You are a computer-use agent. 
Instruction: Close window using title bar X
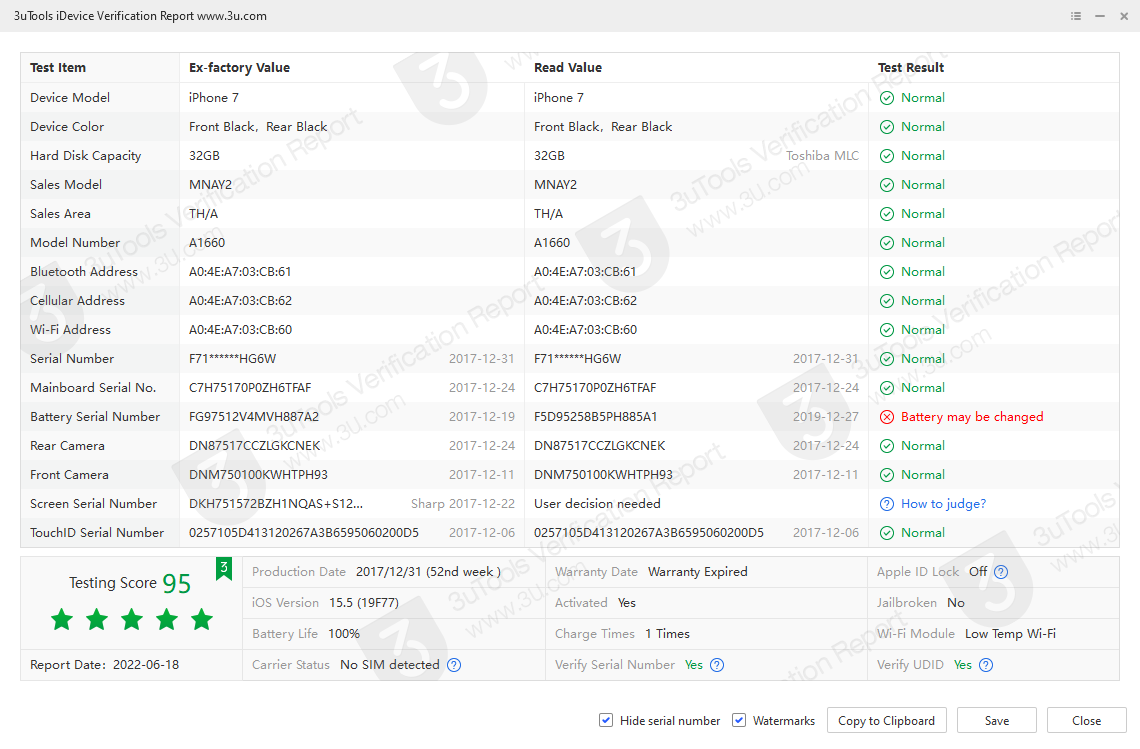(1124, 16)
